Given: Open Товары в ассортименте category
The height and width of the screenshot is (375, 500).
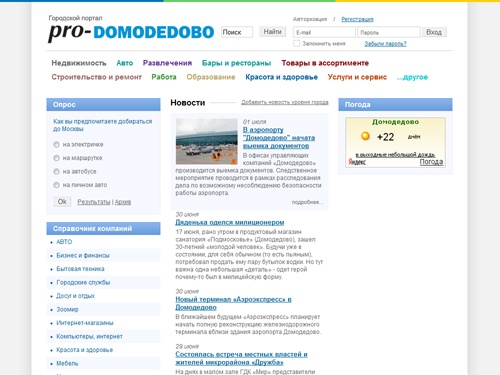Looking at the screenshot, I should tap(325, 63).
